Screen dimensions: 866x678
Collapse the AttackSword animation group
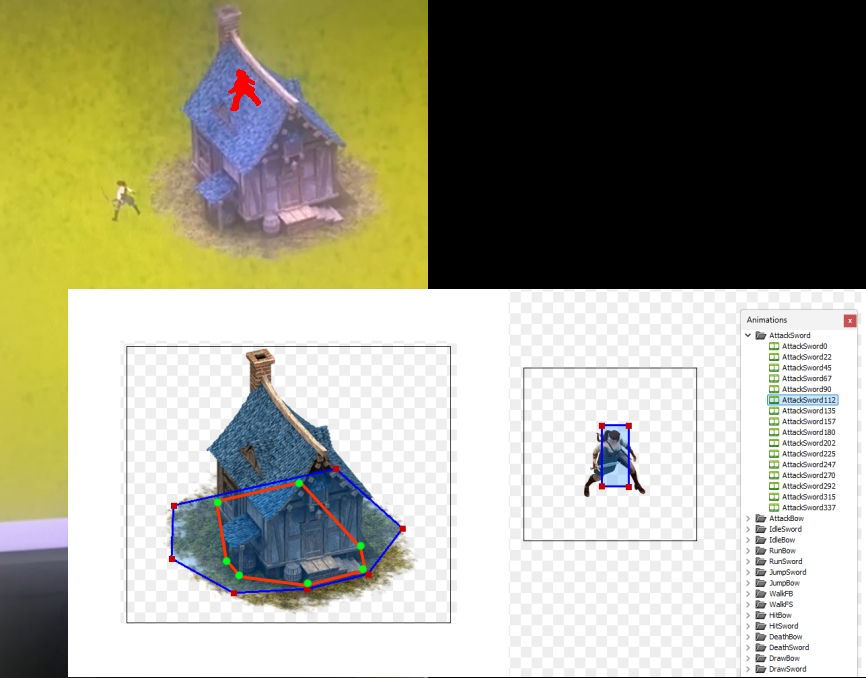748,335
